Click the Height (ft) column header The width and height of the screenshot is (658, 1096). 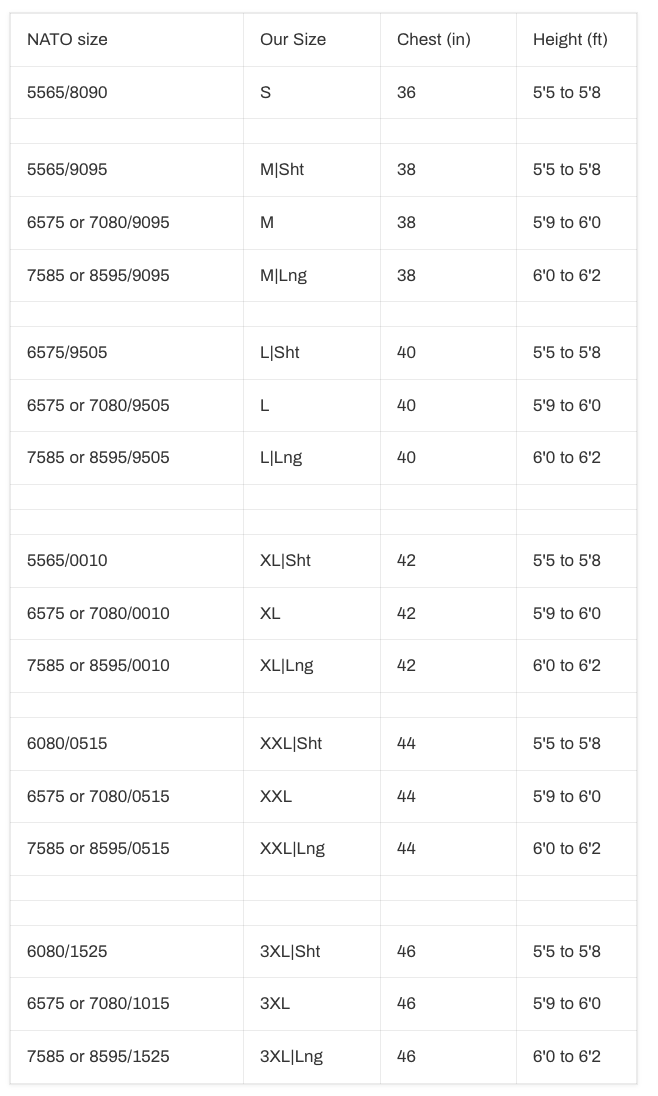click(570, 40)
